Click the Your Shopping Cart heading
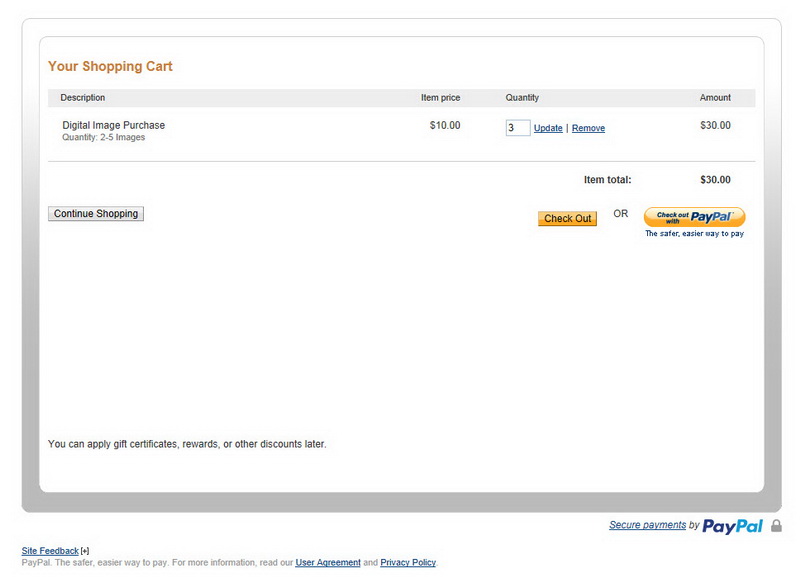800x583 pixels. tap(110, 66)
